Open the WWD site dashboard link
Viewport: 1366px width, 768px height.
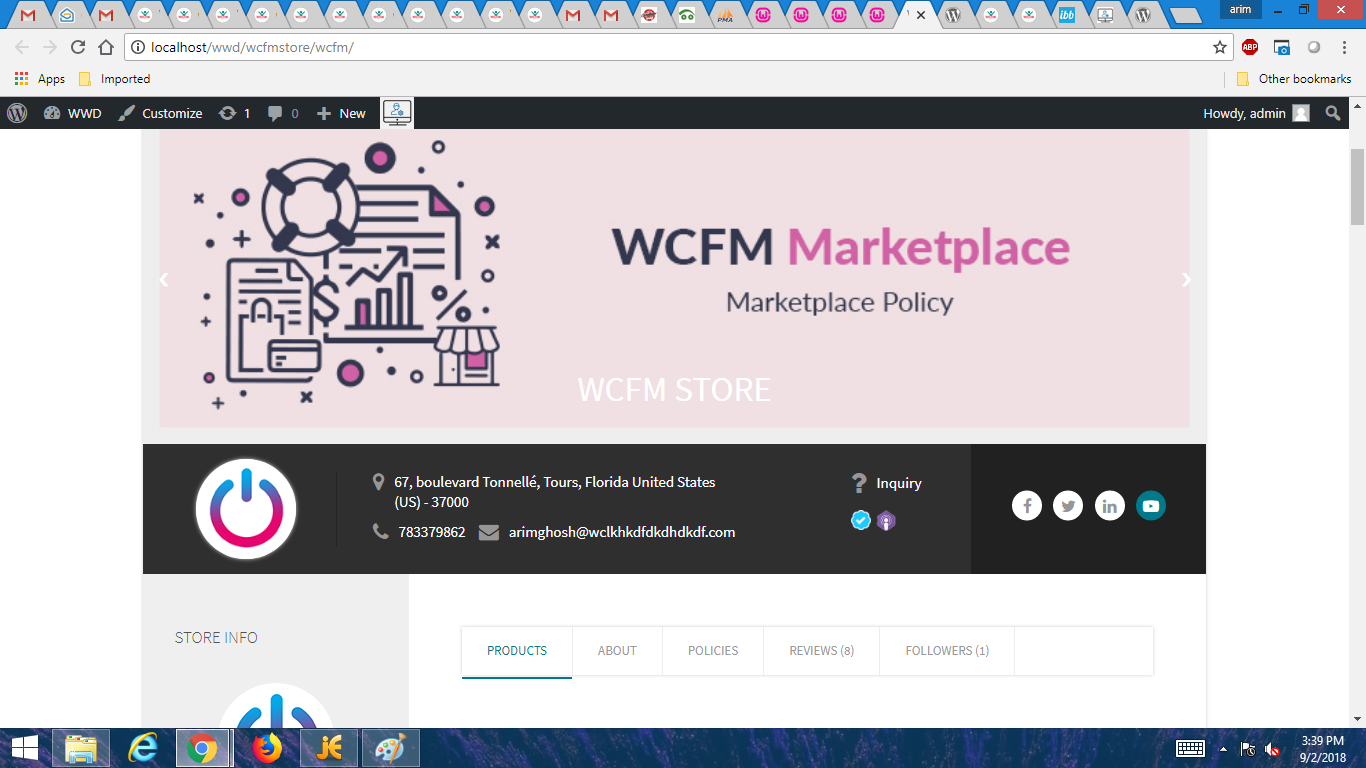click(73, 113)
